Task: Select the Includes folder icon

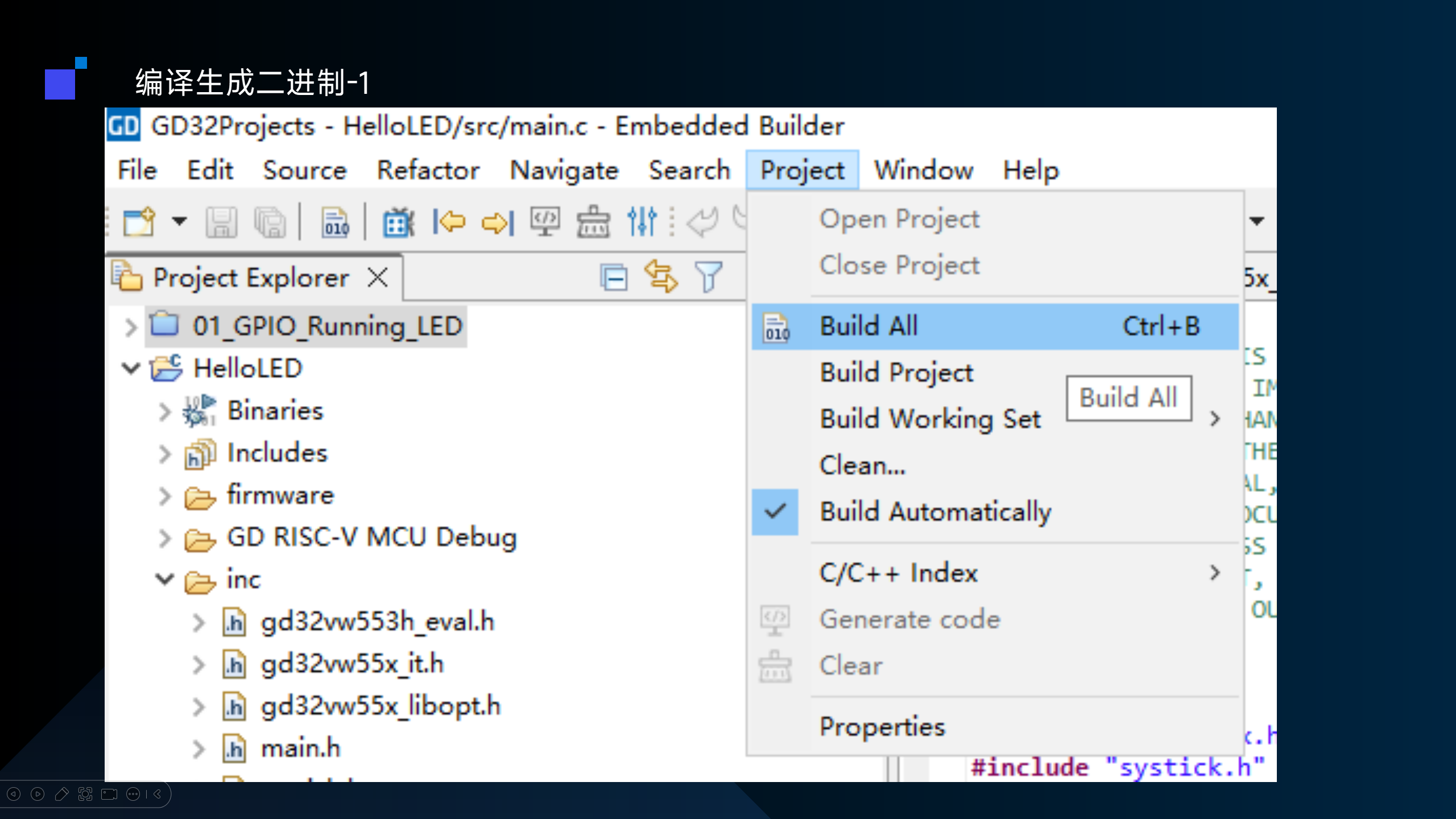Action: pos(199,453)
